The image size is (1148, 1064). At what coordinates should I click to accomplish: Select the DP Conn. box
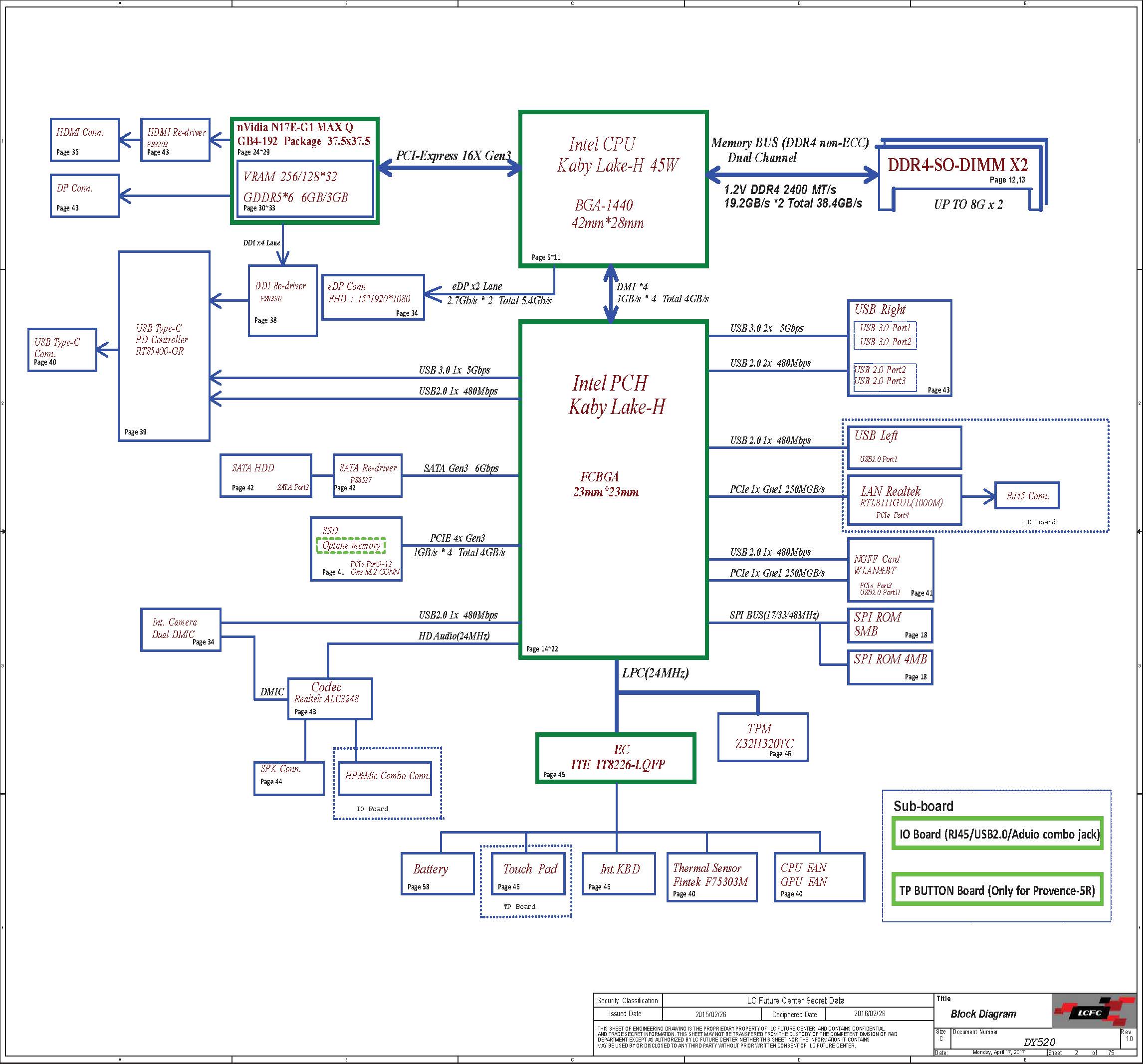pyautogui.click(x=84, y=196)
